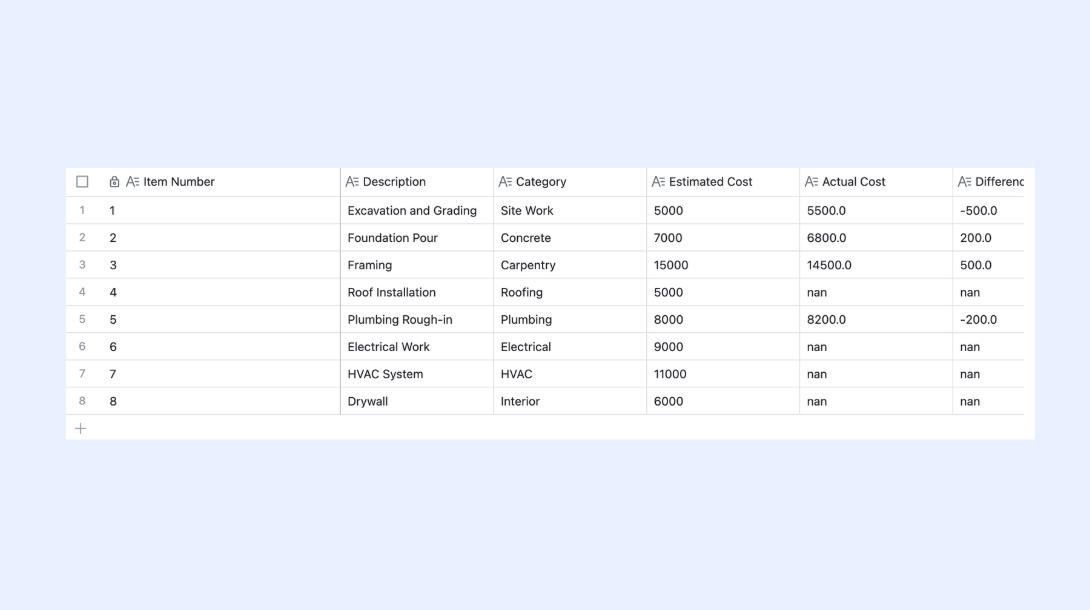The width and height of the screenshot is (1090, 610).
Task: Select the Item Number column header
Action: click(221, 182)
